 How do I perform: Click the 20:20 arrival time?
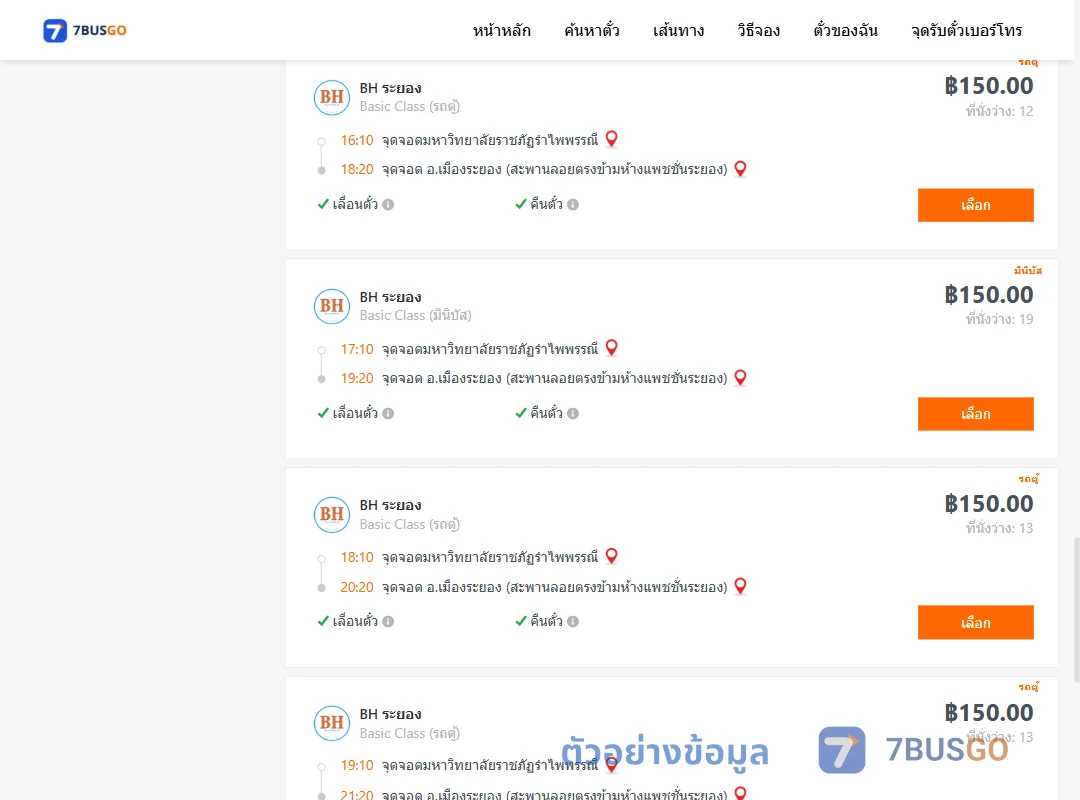[x=357, y=587]
